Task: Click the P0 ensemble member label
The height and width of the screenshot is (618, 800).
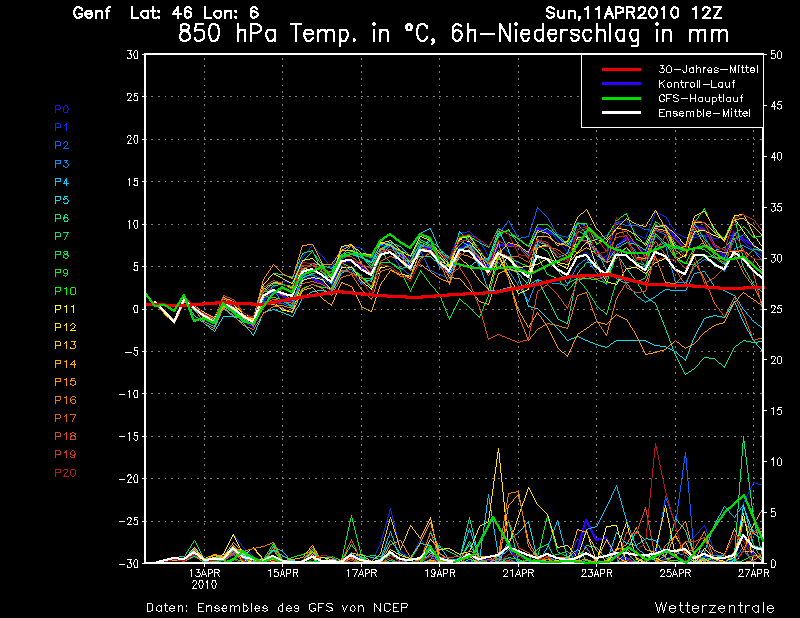Action: [x=62, y=109]
